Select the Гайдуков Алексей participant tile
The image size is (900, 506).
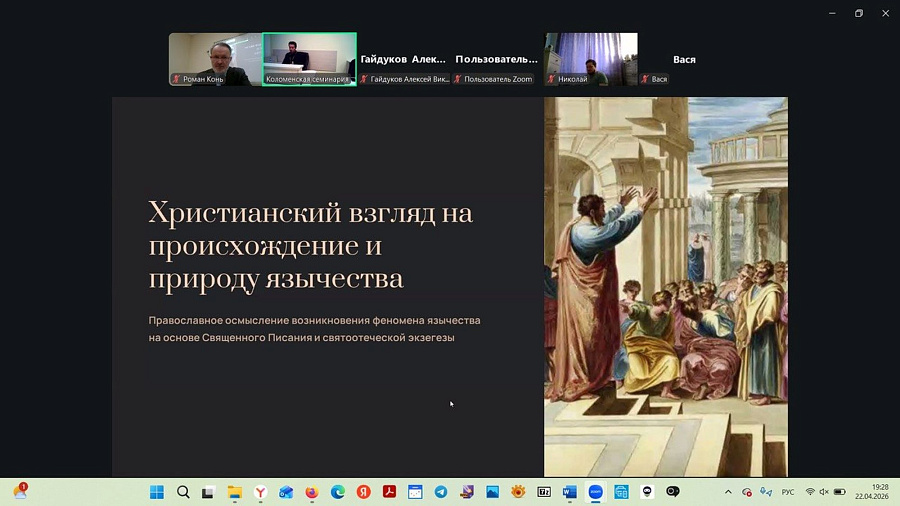pos(403,59)
